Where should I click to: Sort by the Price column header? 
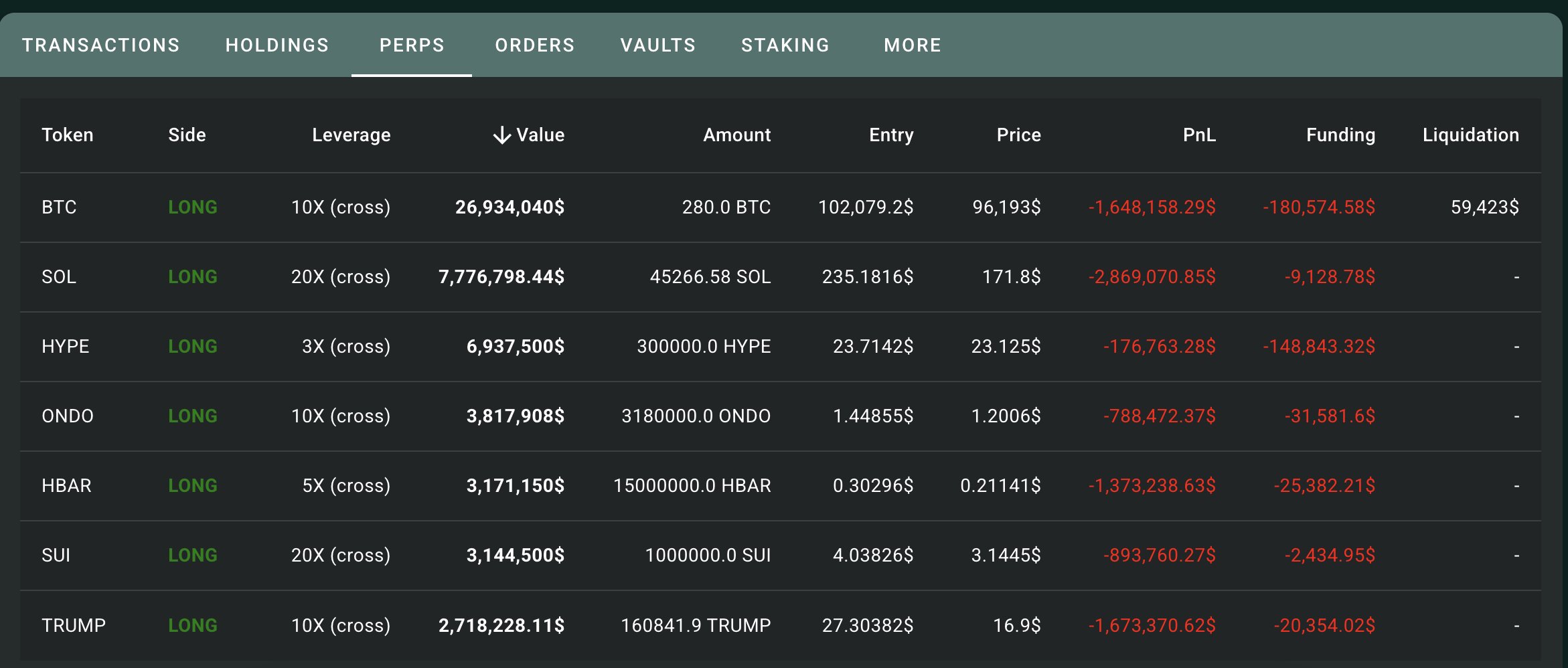(x=1019, y=135)
